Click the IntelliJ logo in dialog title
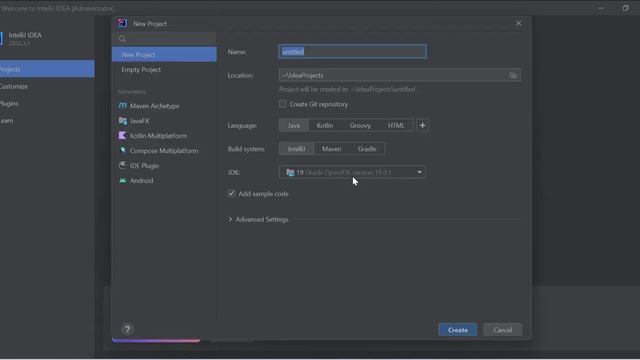Image resolution: width=640 pixels, height=360 pixels. pos(122,23)
